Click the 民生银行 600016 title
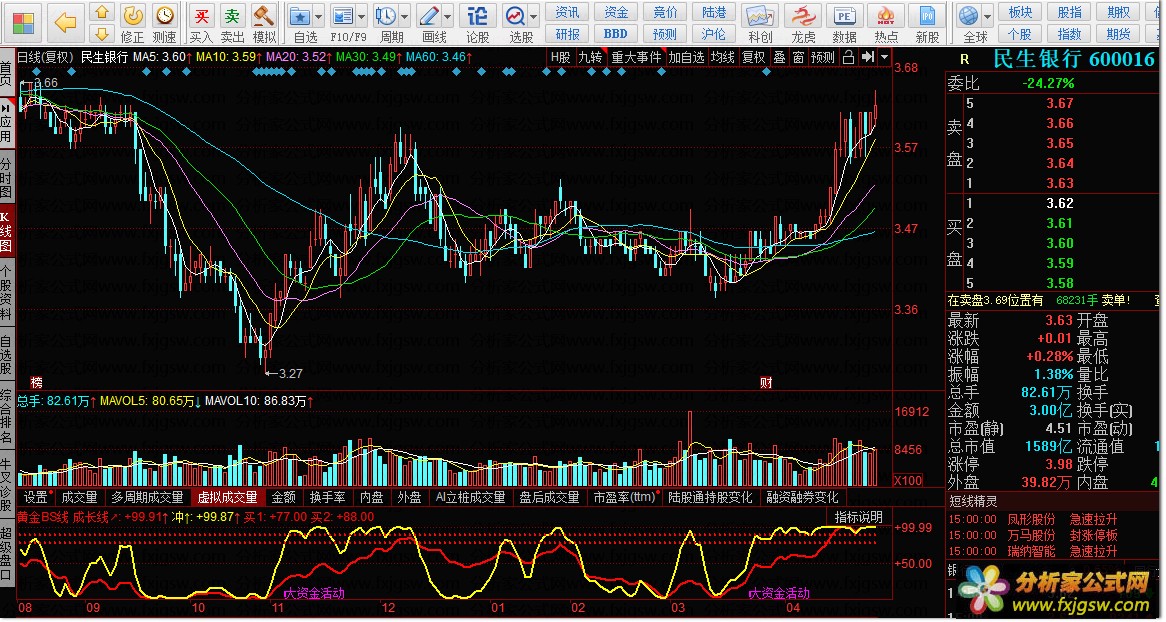Viewport: 1166px width, 622px height. pos(1073,60)
